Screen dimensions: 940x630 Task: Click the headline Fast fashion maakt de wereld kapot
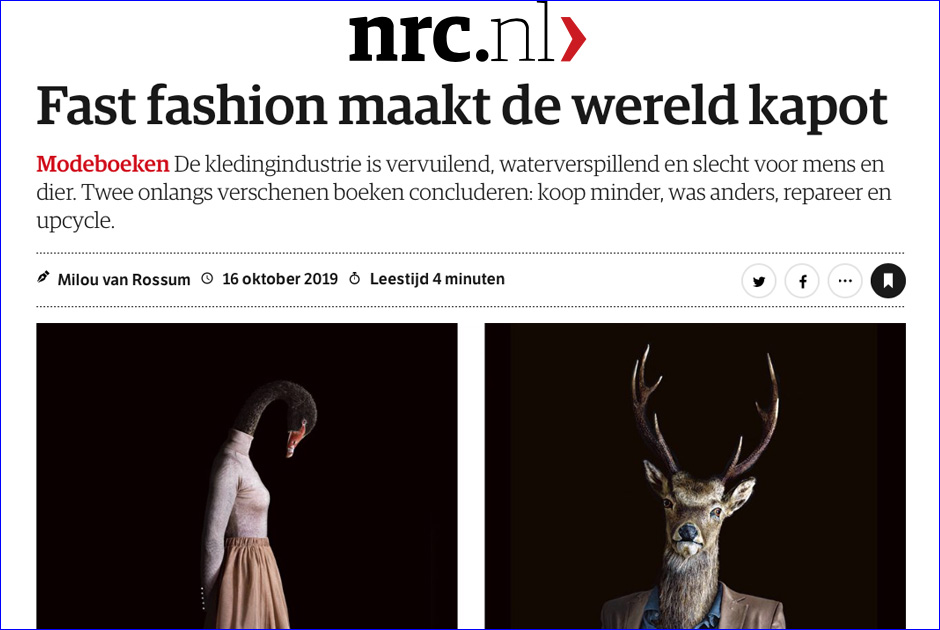(x=462, y=107)
